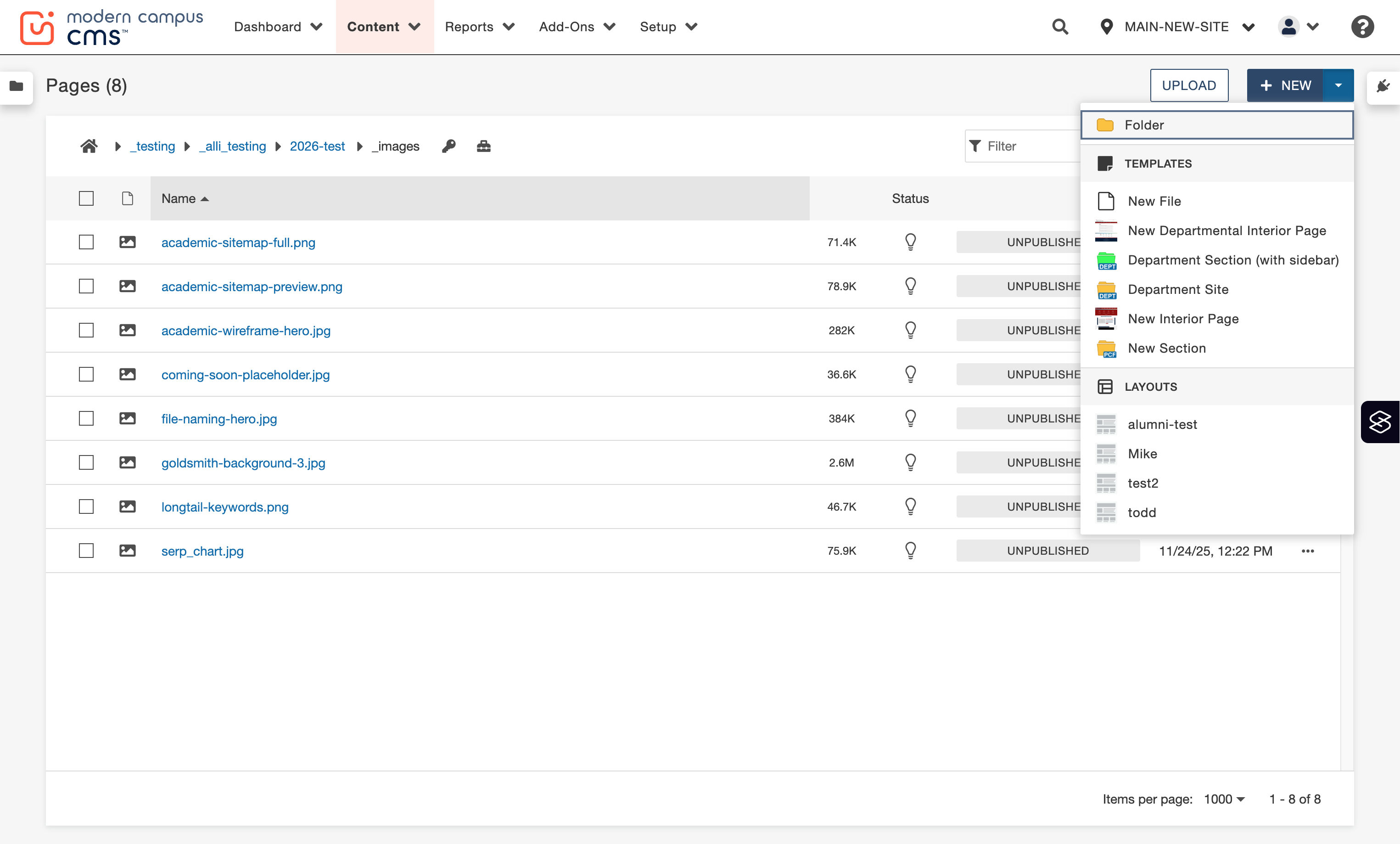This screenshot has width=1400, height=844.
Task: Expand the Dashboard menu
Action: [x=279, y=27]
